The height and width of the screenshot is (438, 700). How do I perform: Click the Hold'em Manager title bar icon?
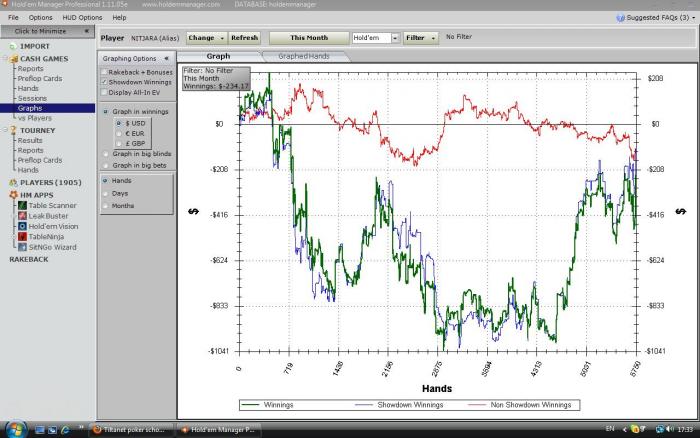[x=4, y=4]
